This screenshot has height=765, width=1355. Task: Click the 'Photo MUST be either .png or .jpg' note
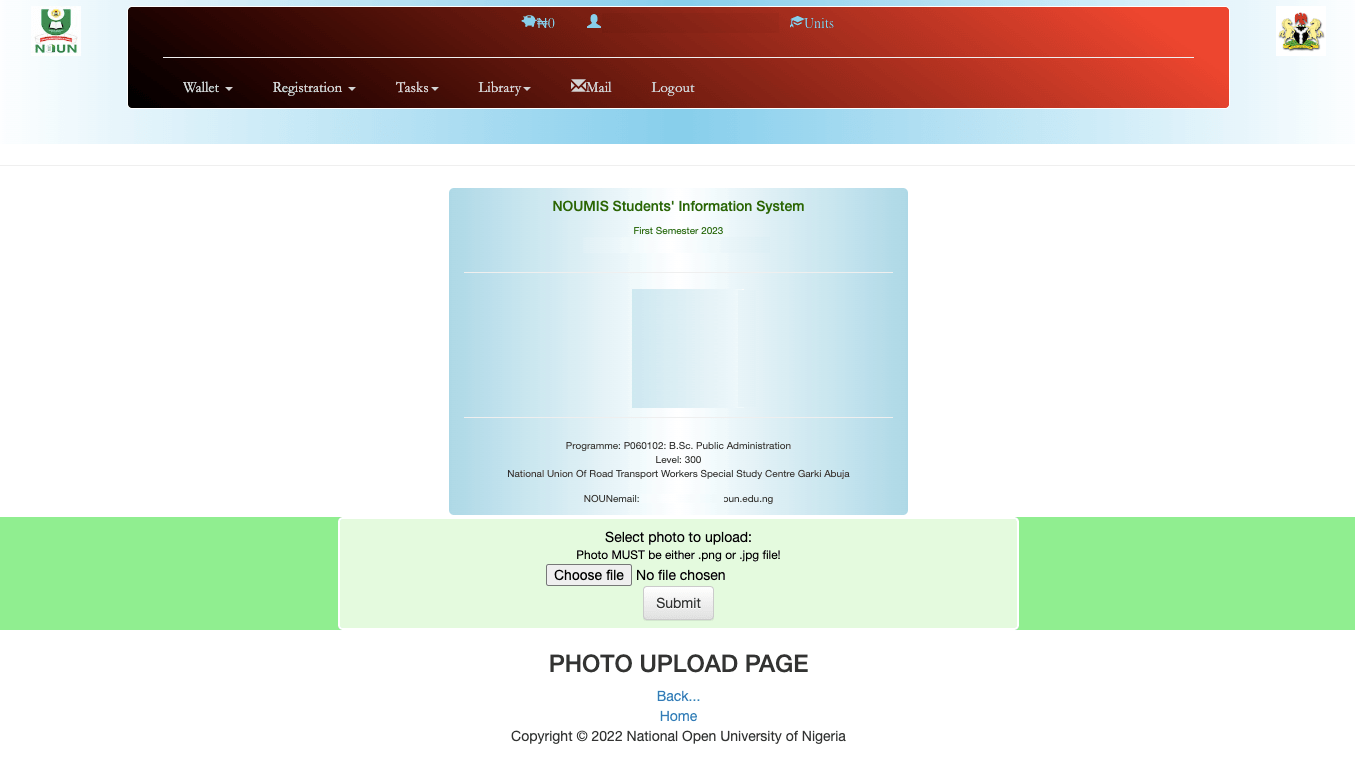click(x=678, y=555)
